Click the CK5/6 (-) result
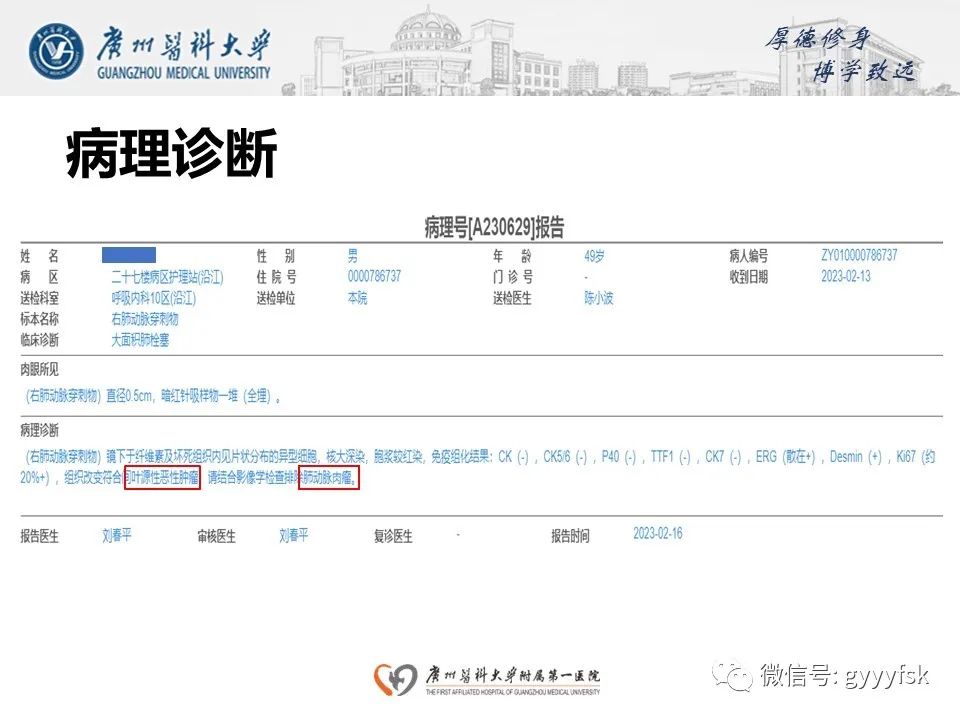Image resolution: width=960 pixels, height=720 pixels. (x=564, y=457)
